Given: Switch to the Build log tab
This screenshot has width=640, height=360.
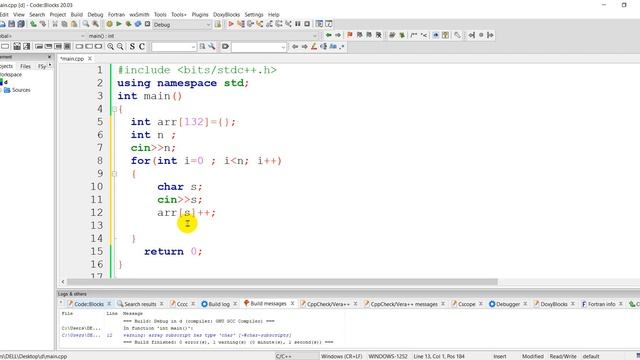Looking at the screenshot, I should click(219, 304).
